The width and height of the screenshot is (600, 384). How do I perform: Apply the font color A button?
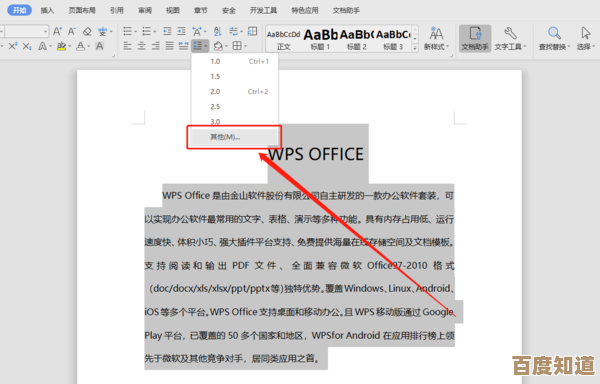[80, 46]
